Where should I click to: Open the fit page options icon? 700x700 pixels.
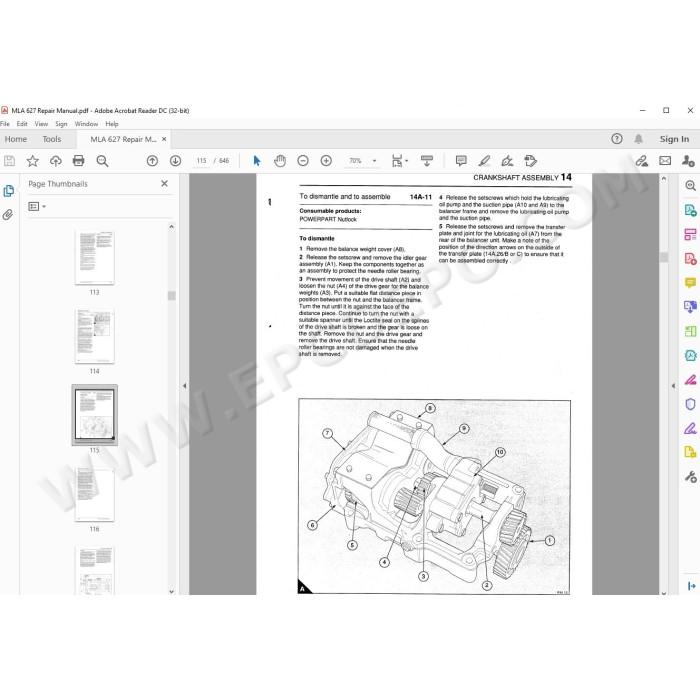397,161
